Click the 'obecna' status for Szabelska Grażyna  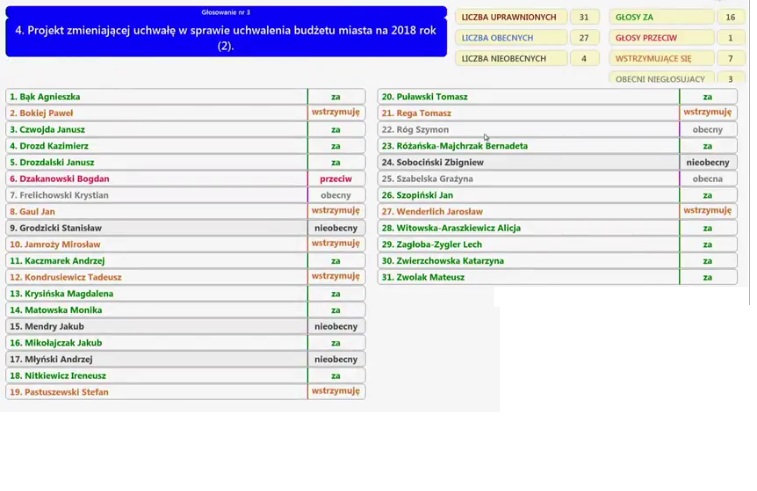click(708, 179)
